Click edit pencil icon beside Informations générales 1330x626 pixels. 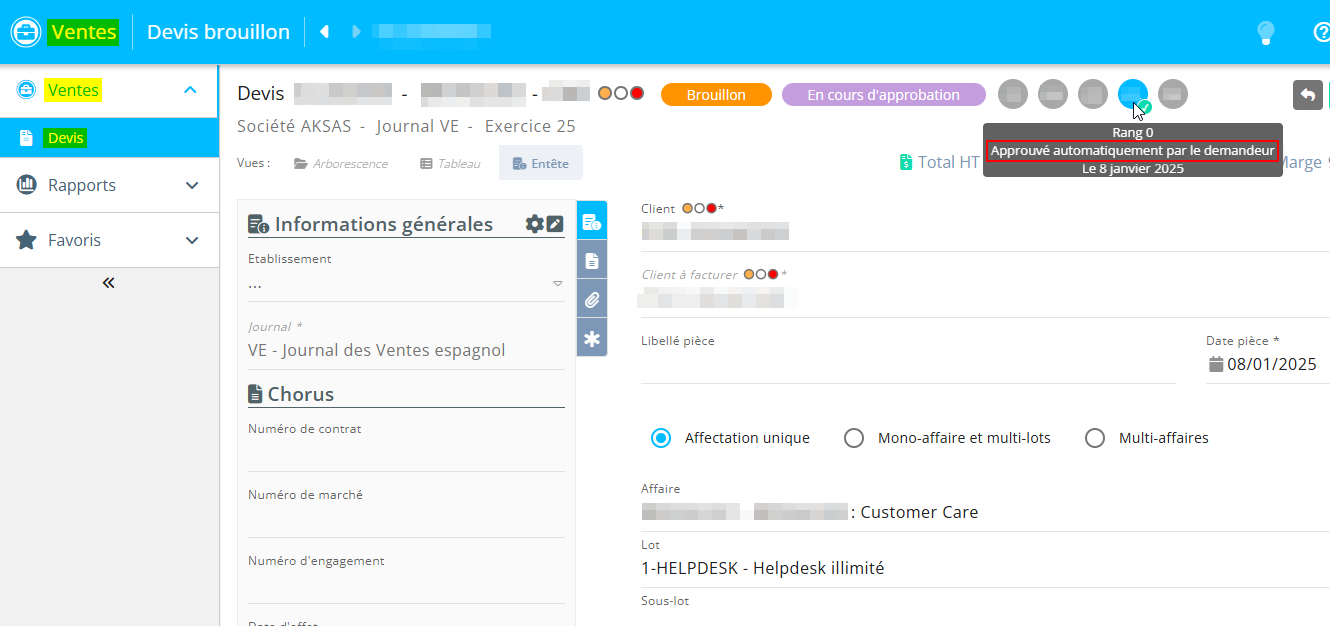click(x=555, y=224)
